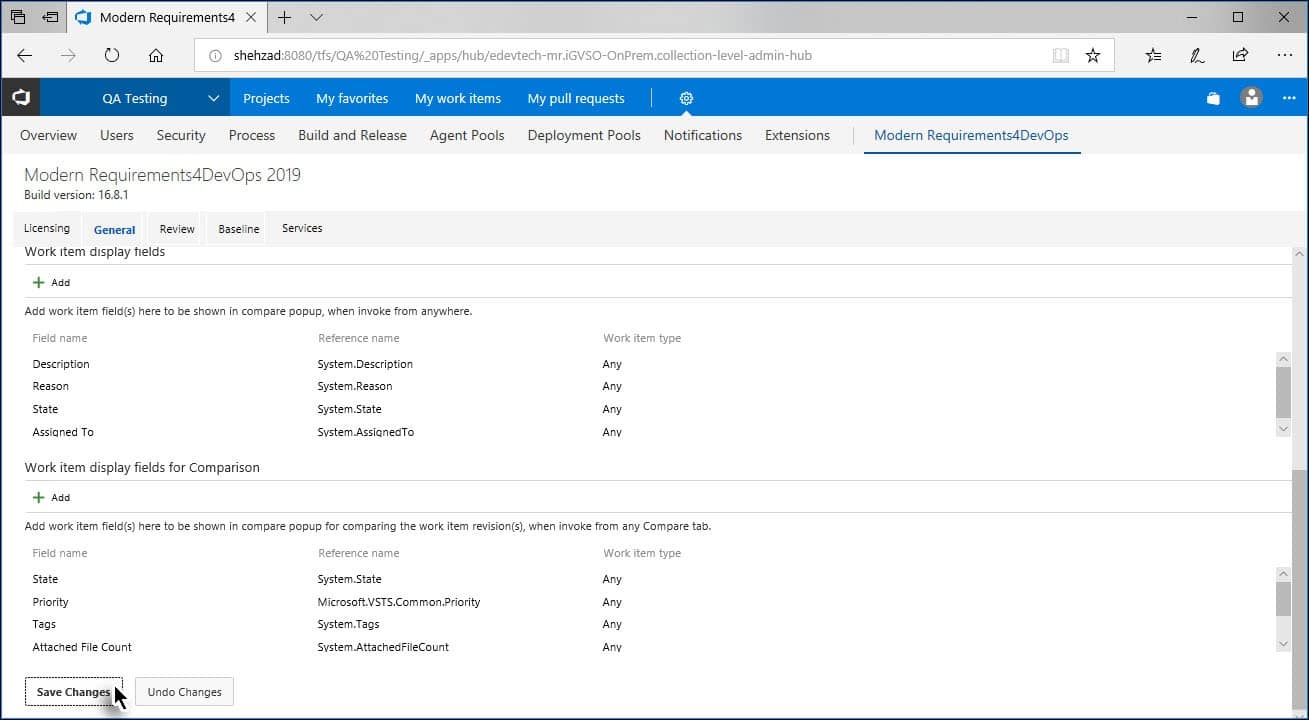Switch to the Baseline tab
1309x720 pixels.
[239, 229]
